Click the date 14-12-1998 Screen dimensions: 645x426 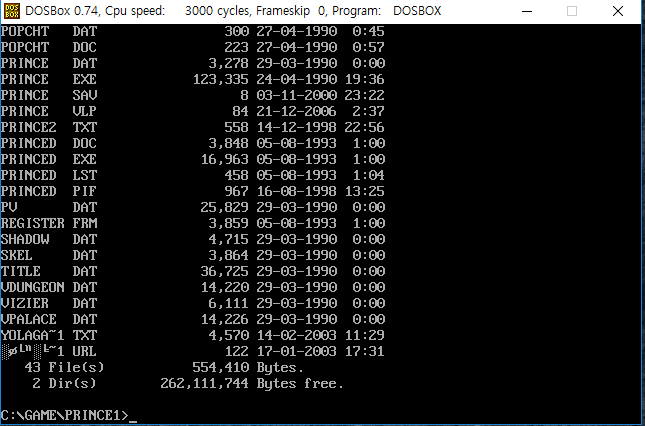pyautogui.click(x=297, y=127)
